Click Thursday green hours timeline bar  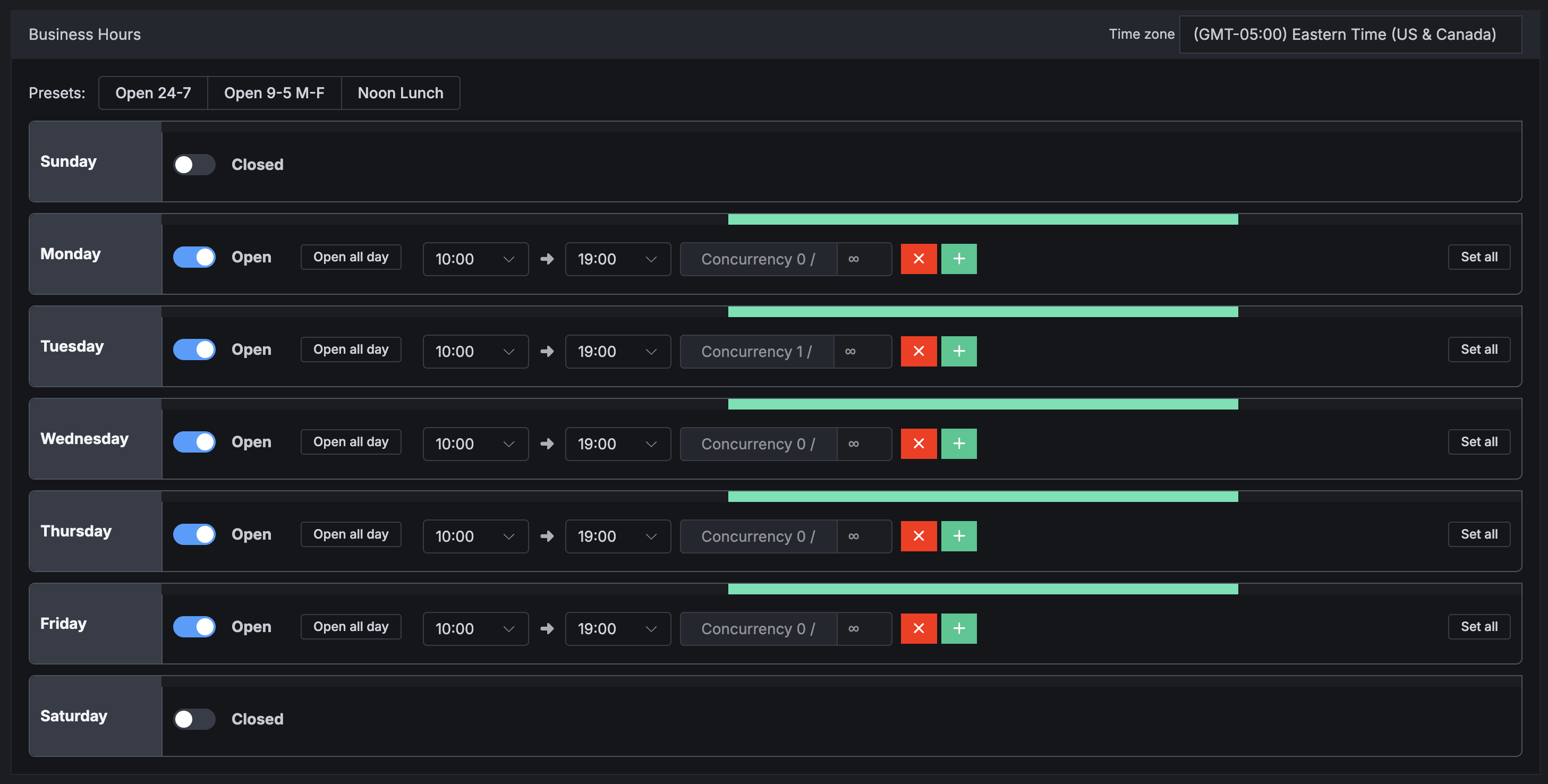point(983,497)
